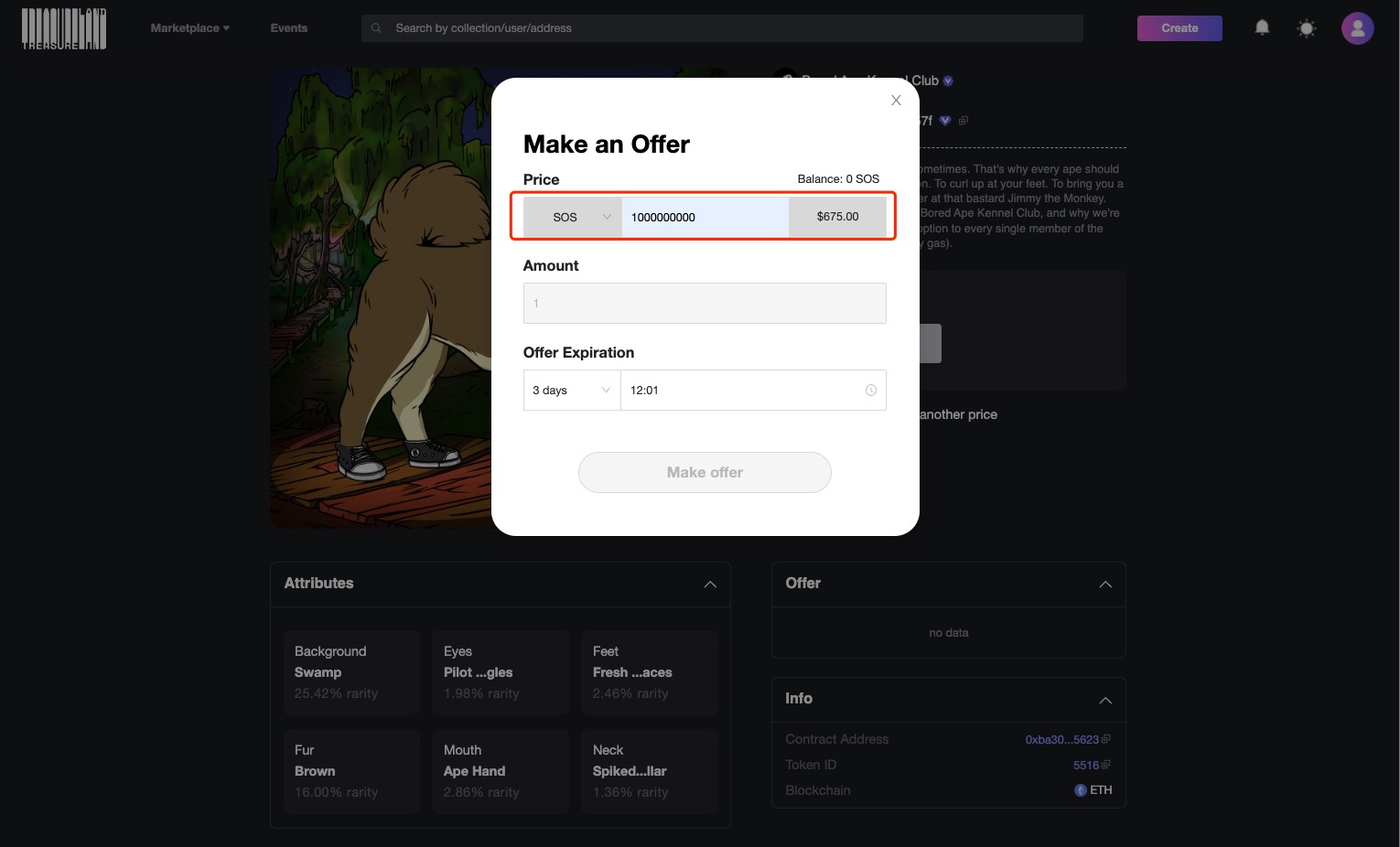Click the 12:01 expiration time field
The height and width of the screenshot is (847, 1400).
pos(753,391)
